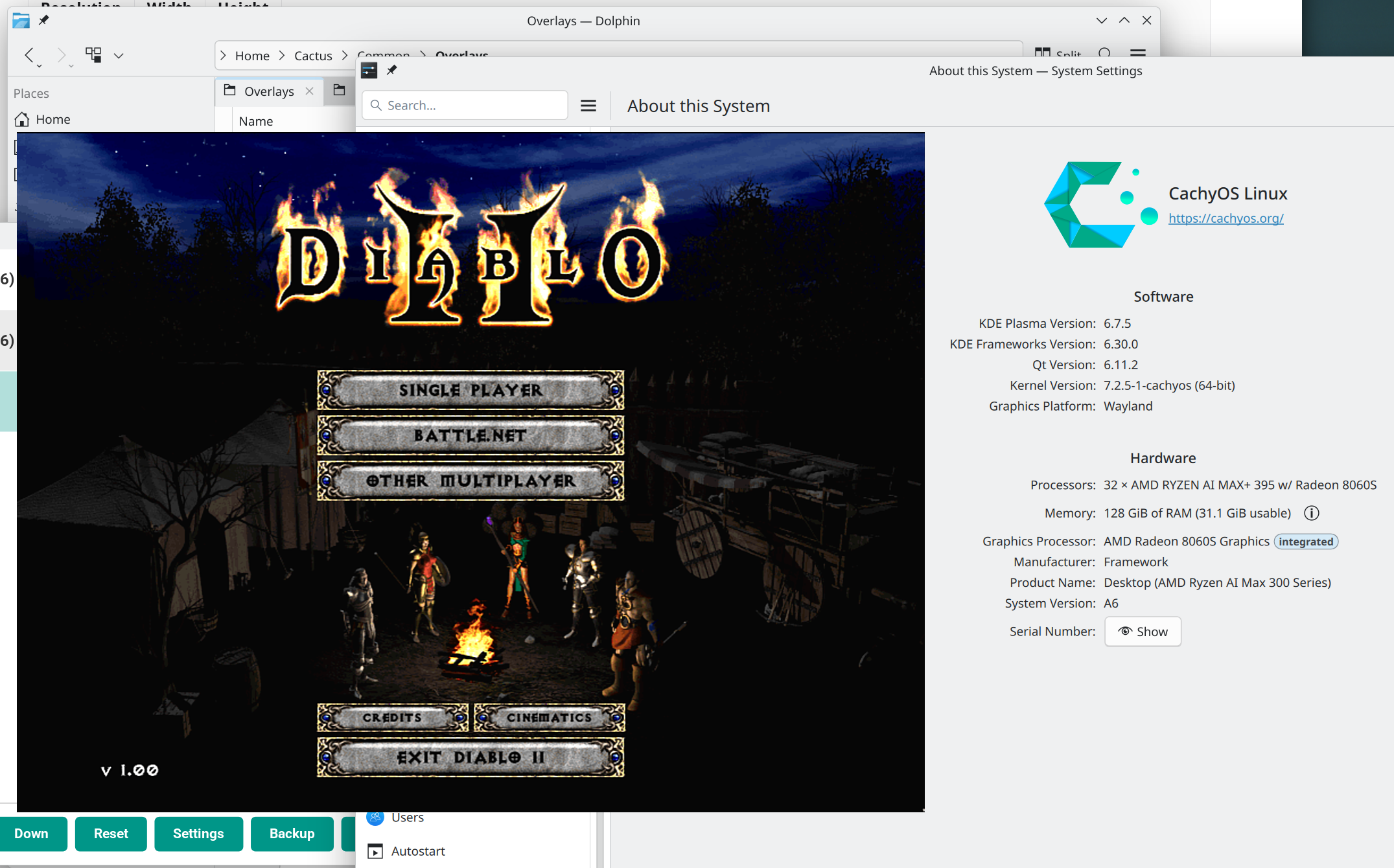The width and height of the screenshot is (1394, 868).
Task: Expand Dolphin view mode dropdown arrow
Action: 119,56
